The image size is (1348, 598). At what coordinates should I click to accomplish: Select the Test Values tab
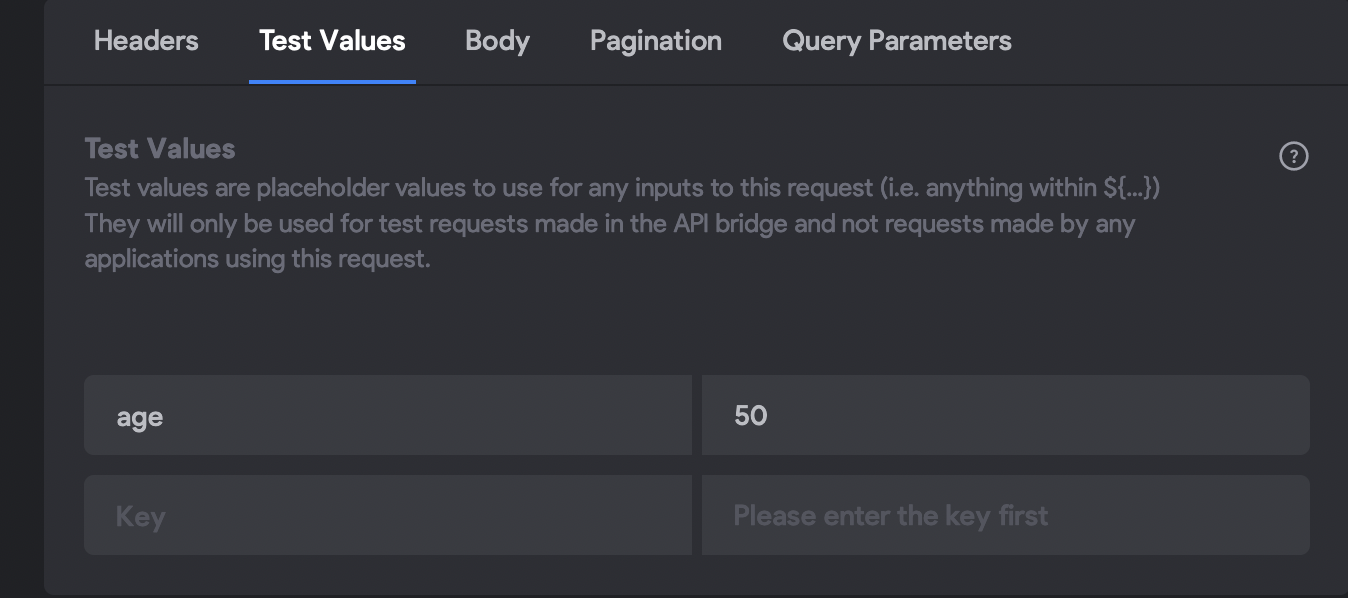tap(332, 41)
